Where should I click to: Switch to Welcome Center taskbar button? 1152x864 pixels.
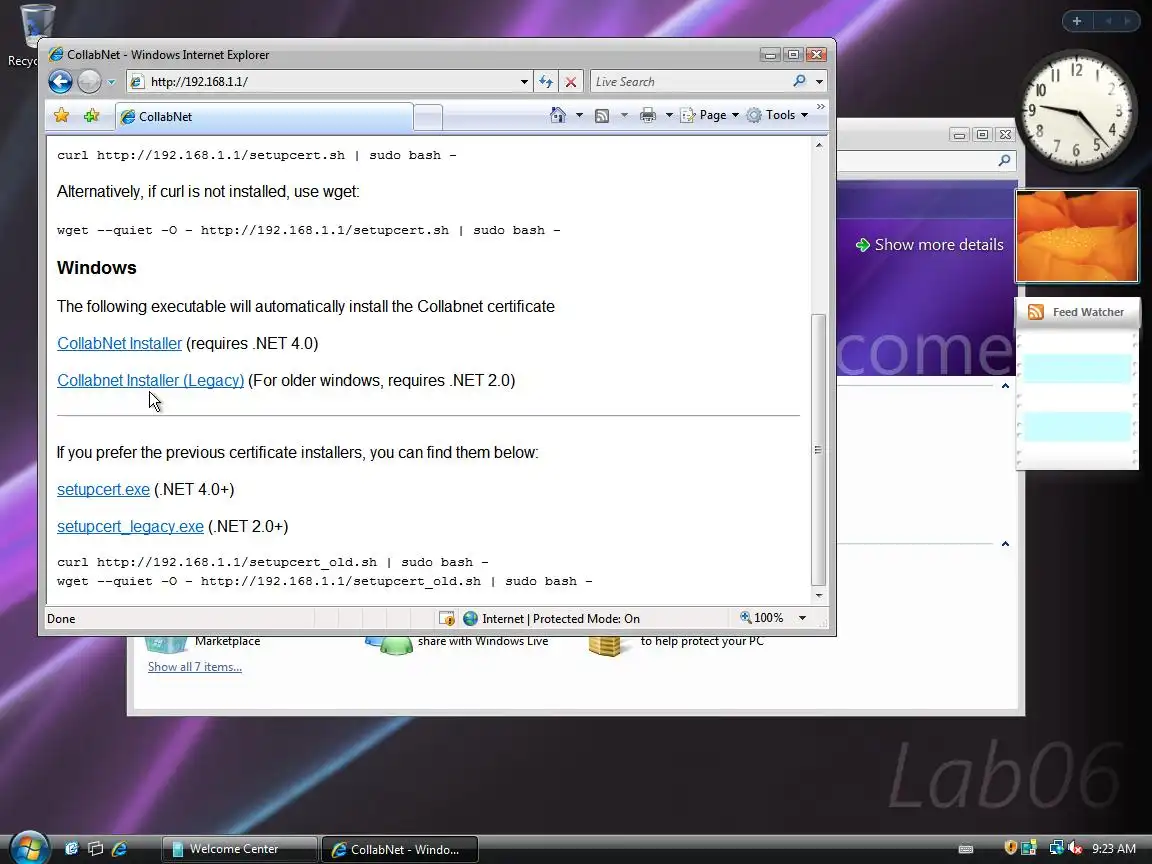[240, 849]
